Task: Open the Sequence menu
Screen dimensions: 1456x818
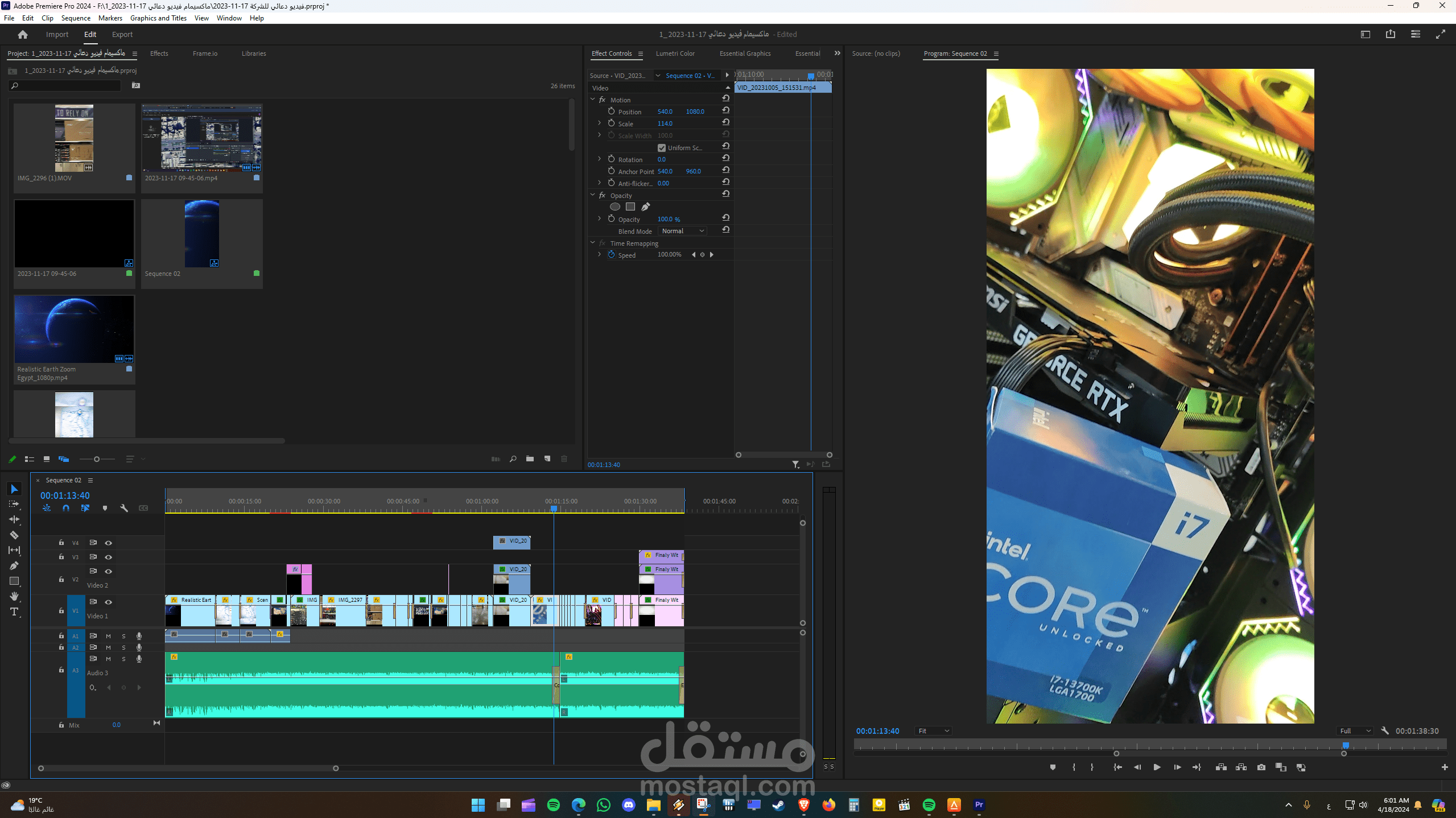Action: 76,18
